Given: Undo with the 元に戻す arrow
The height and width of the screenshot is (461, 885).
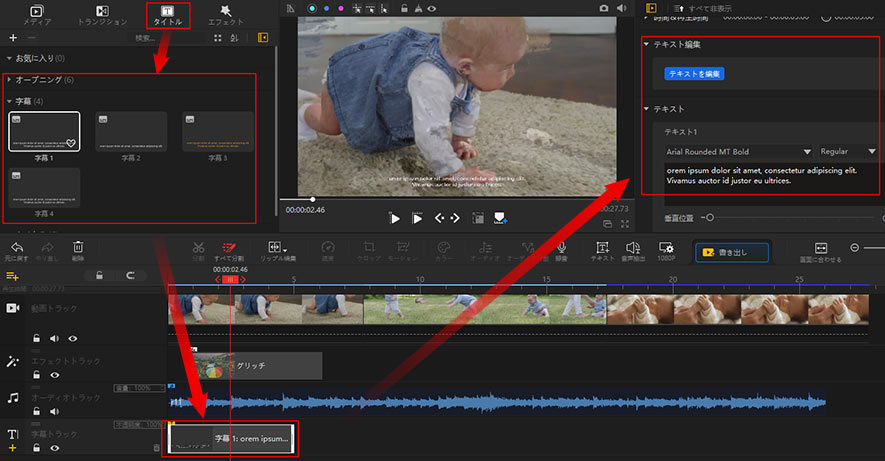Looking at the screenshot, I should coord(17,251).
